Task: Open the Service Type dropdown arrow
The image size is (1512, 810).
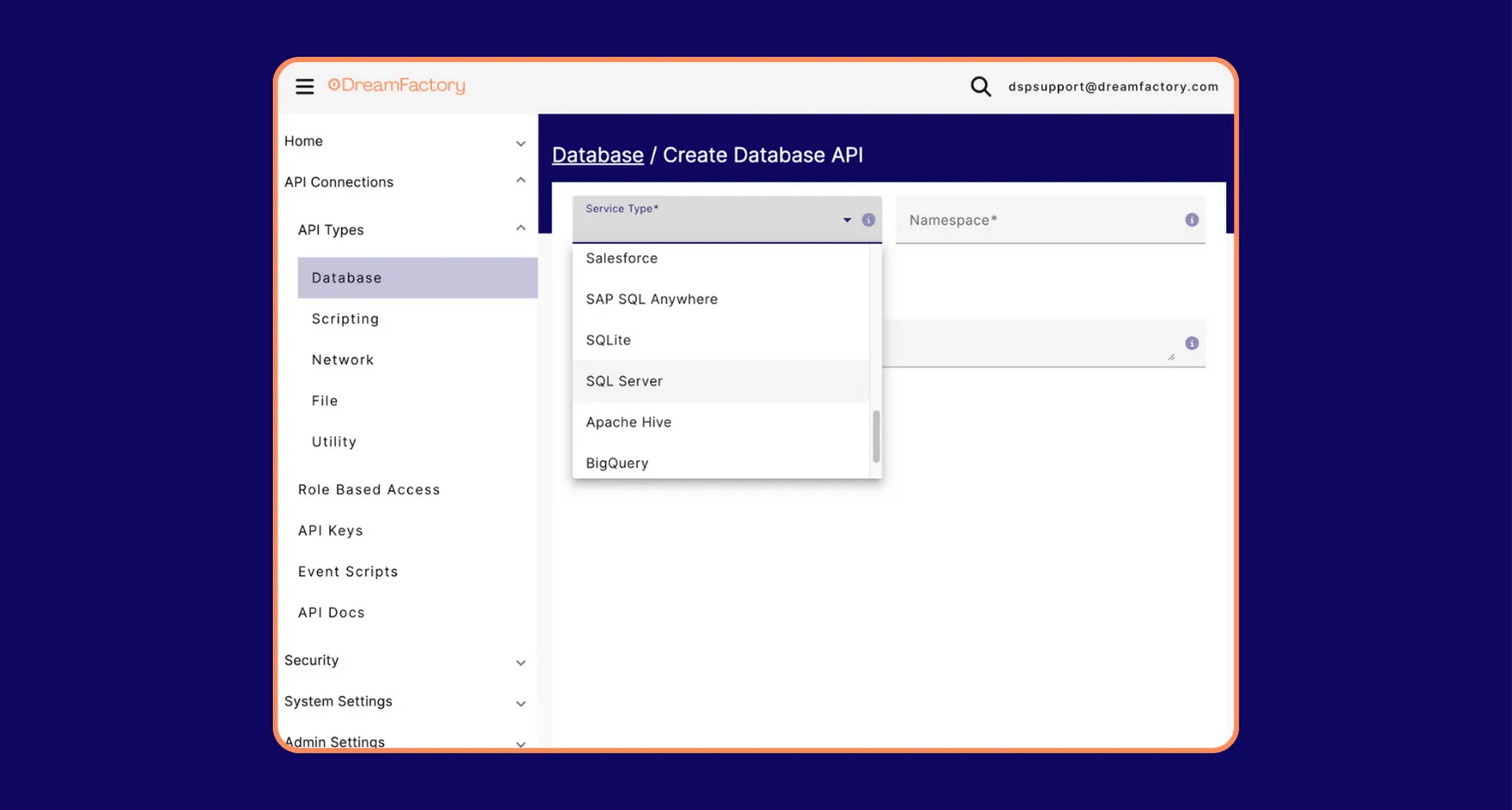Action: click(x=847, y=220)
